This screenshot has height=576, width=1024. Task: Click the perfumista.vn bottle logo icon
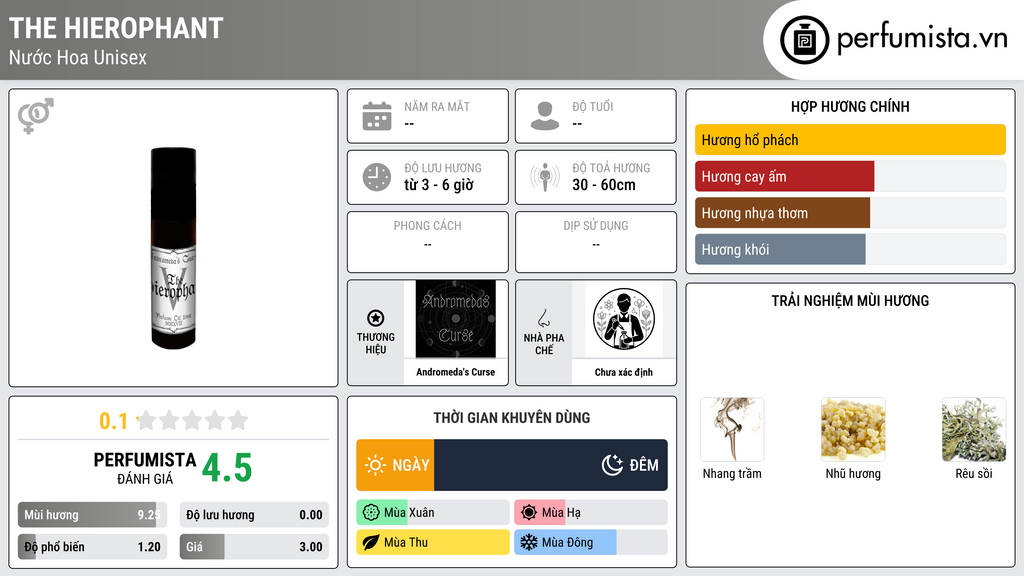click(x=804, y=40)
